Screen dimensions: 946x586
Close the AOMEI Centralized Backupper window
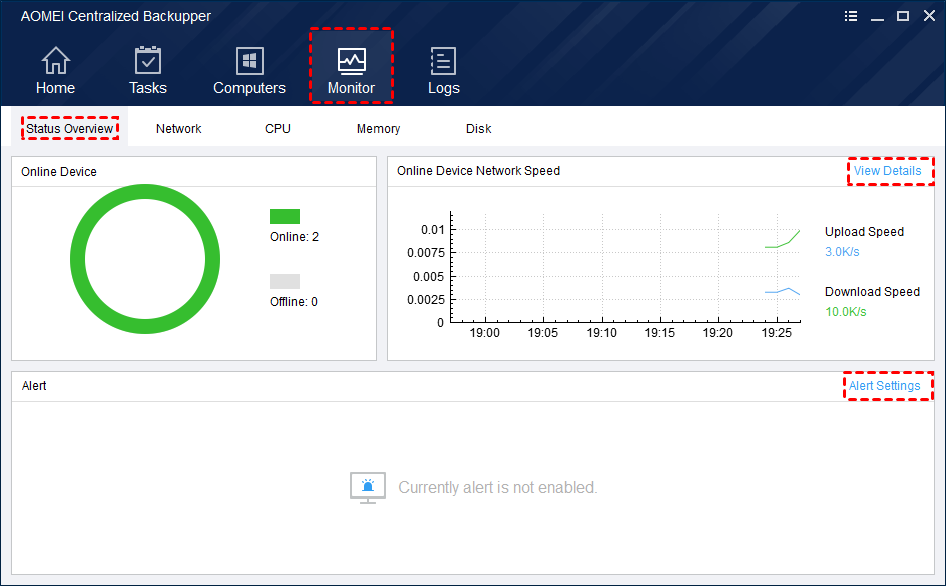tap(929, 16)
